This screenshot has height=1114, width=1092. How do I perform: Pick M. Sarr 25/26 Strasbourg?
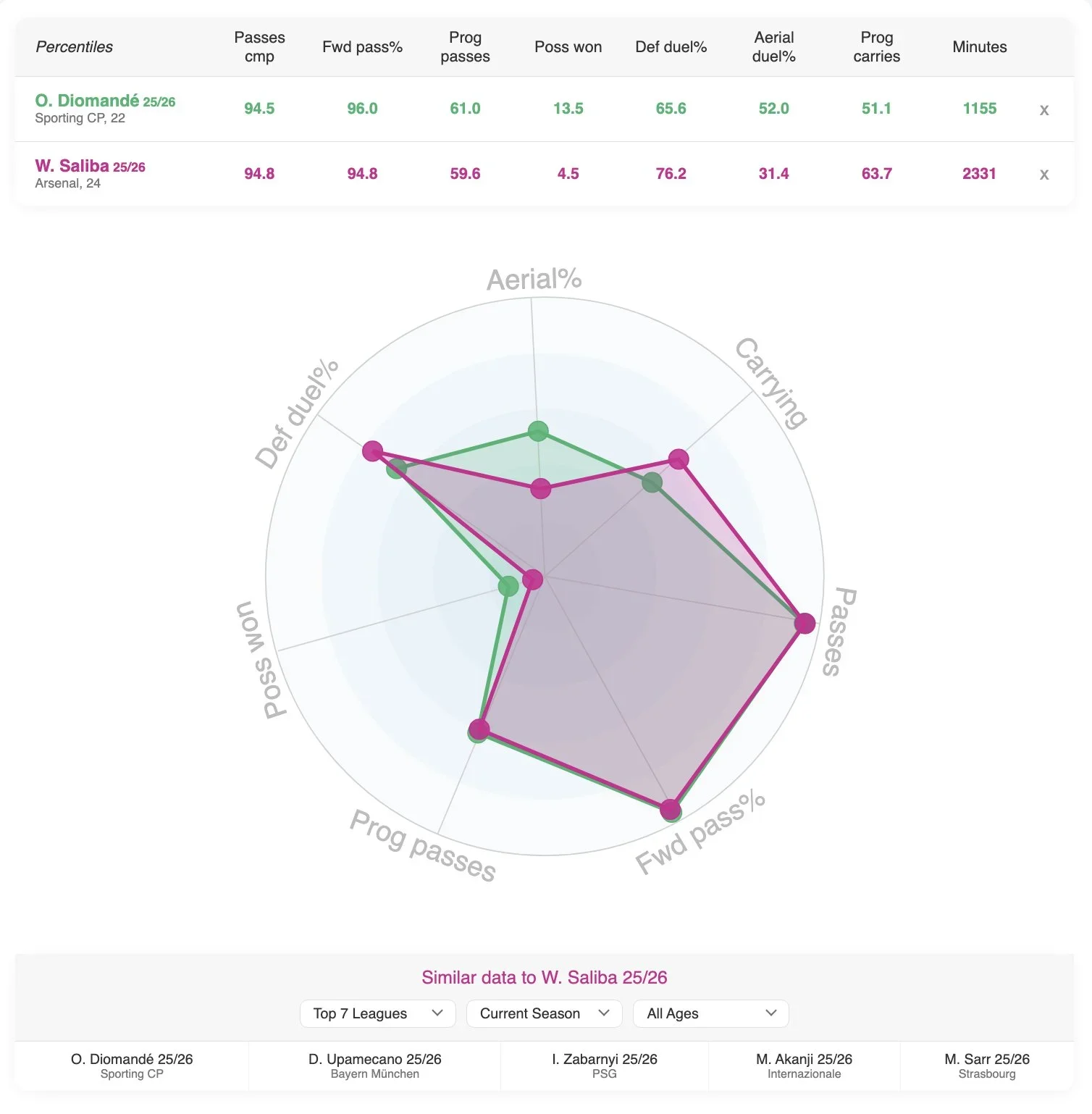click(x=987, y=1065)
